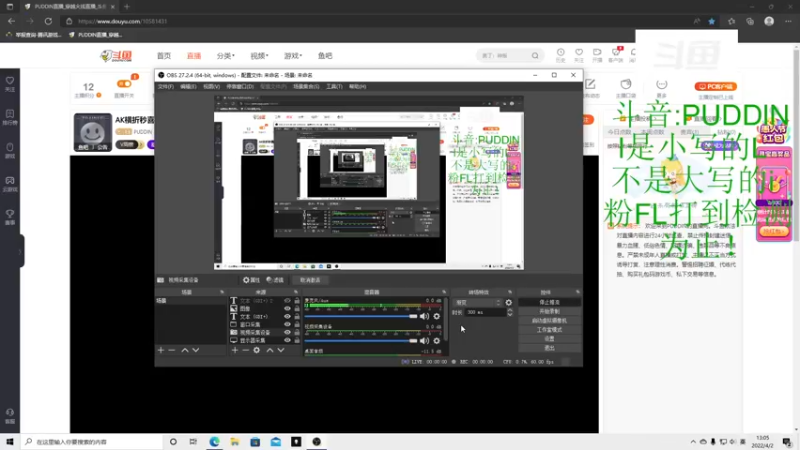
Task: Open OBS 文件(F) menu
Action: [165, 87]
